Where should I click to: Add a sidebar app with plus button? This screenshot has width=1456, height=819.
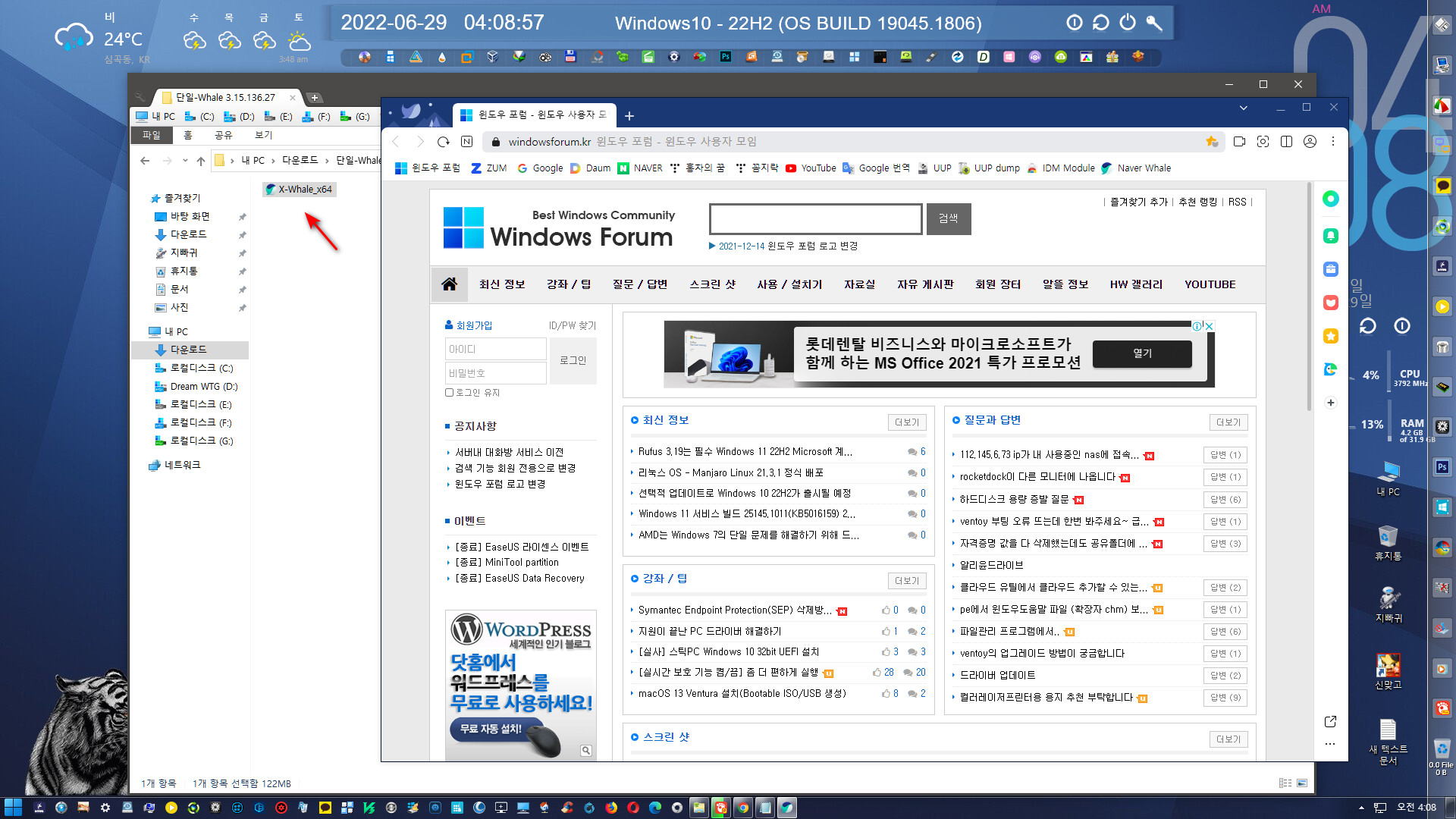pyautogui.click(x=1331, y=403)
